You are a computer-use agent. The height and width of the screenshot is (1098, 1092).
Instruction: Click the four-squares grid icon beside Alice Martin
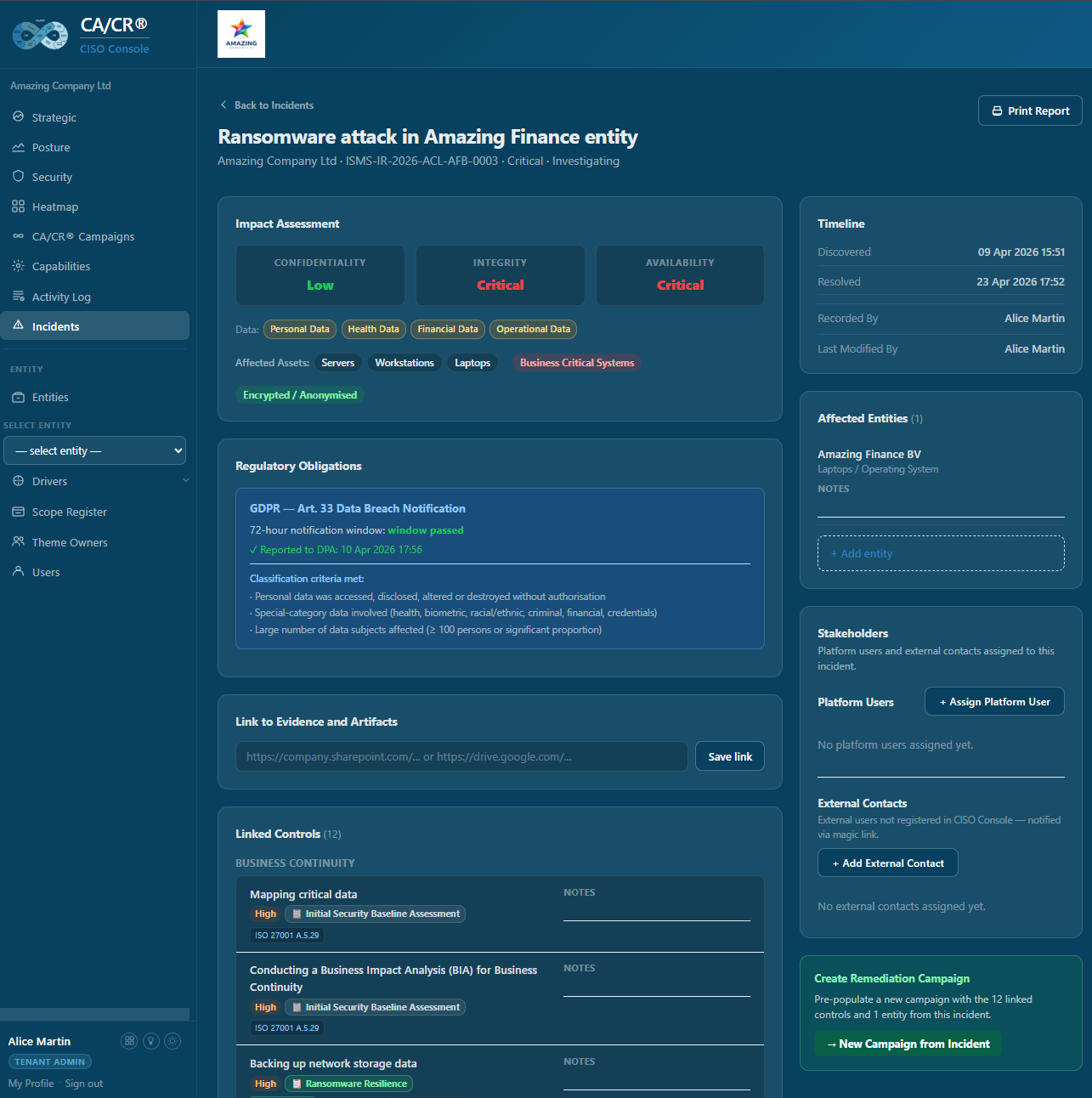(x=129, y=1041)
